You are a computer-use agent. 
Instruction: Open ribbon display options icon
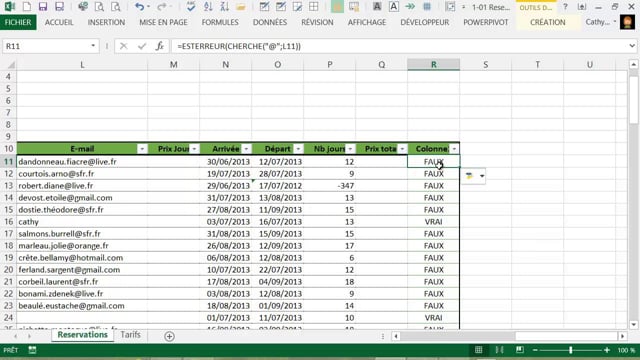point(582,7)
